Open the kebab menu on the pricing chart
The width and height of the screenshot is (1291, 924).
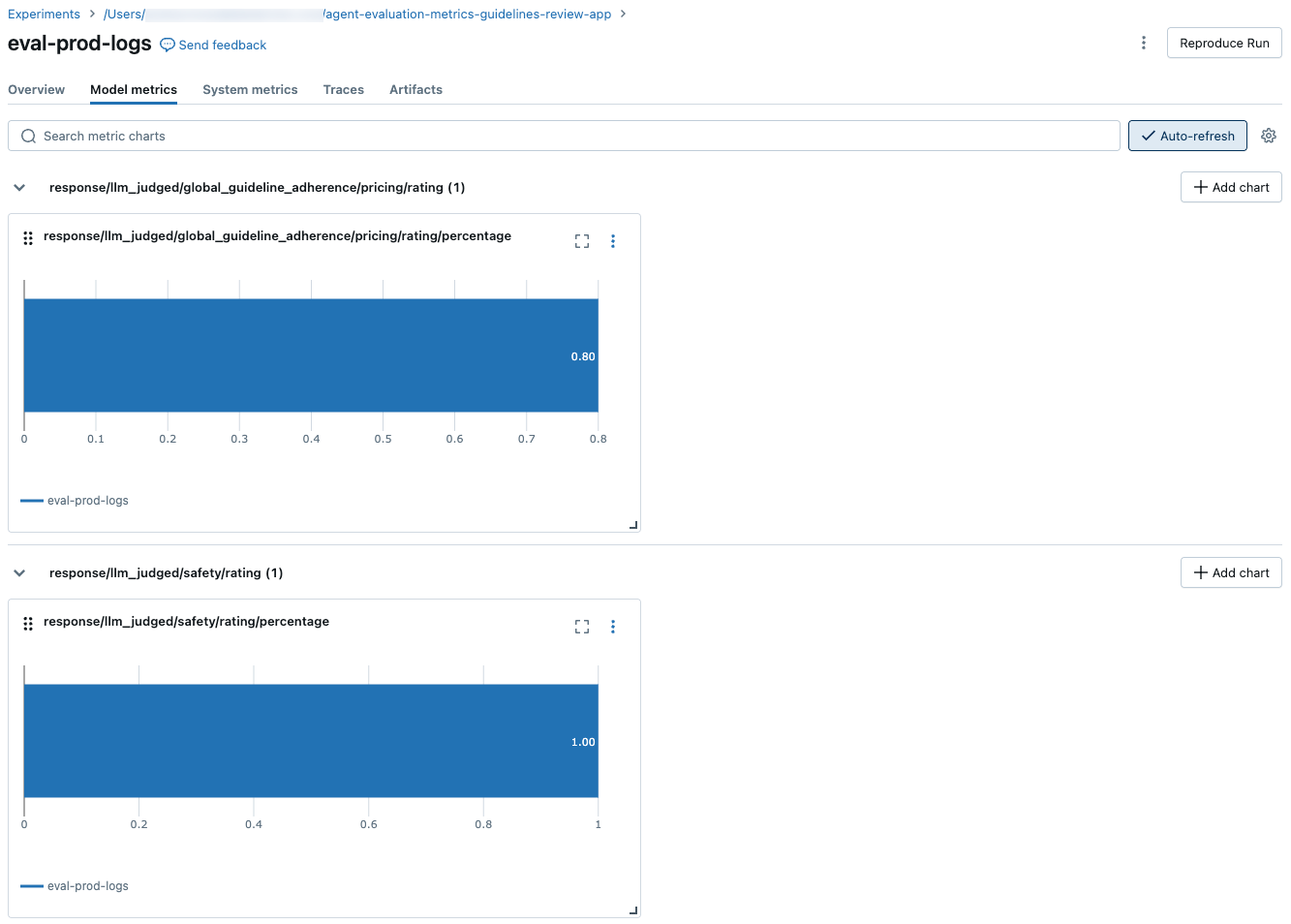click(613, 240)
